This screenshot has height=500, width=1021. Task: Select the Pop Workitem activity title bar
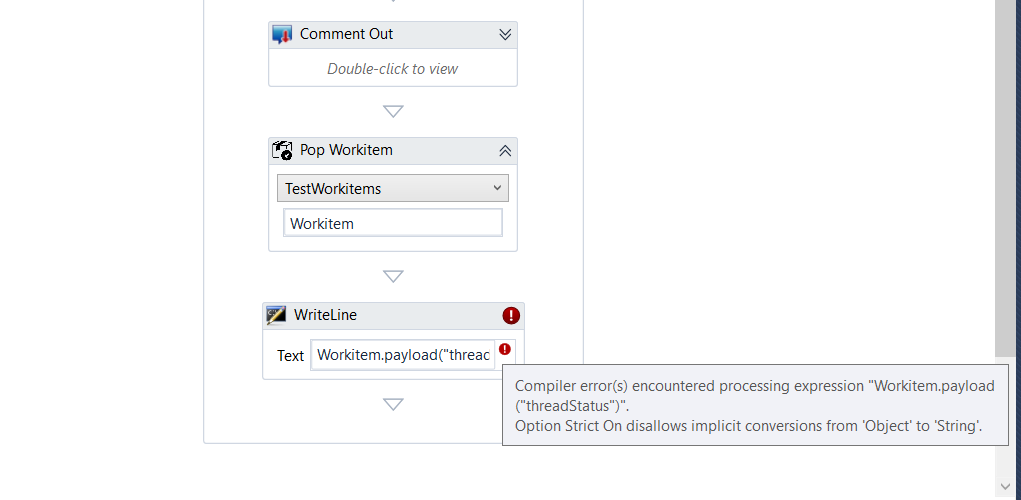point(393,151)
